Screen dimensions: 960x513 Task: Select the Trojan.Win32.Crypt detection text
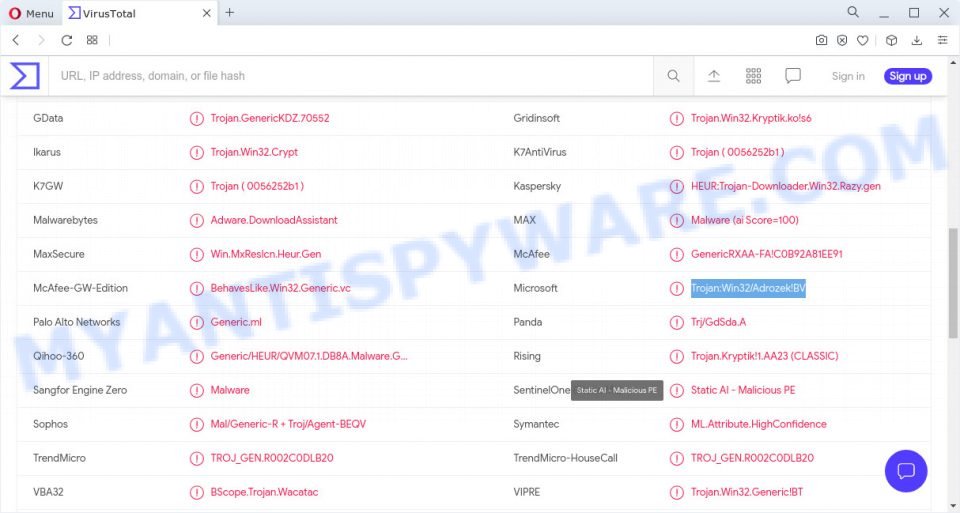254,152
